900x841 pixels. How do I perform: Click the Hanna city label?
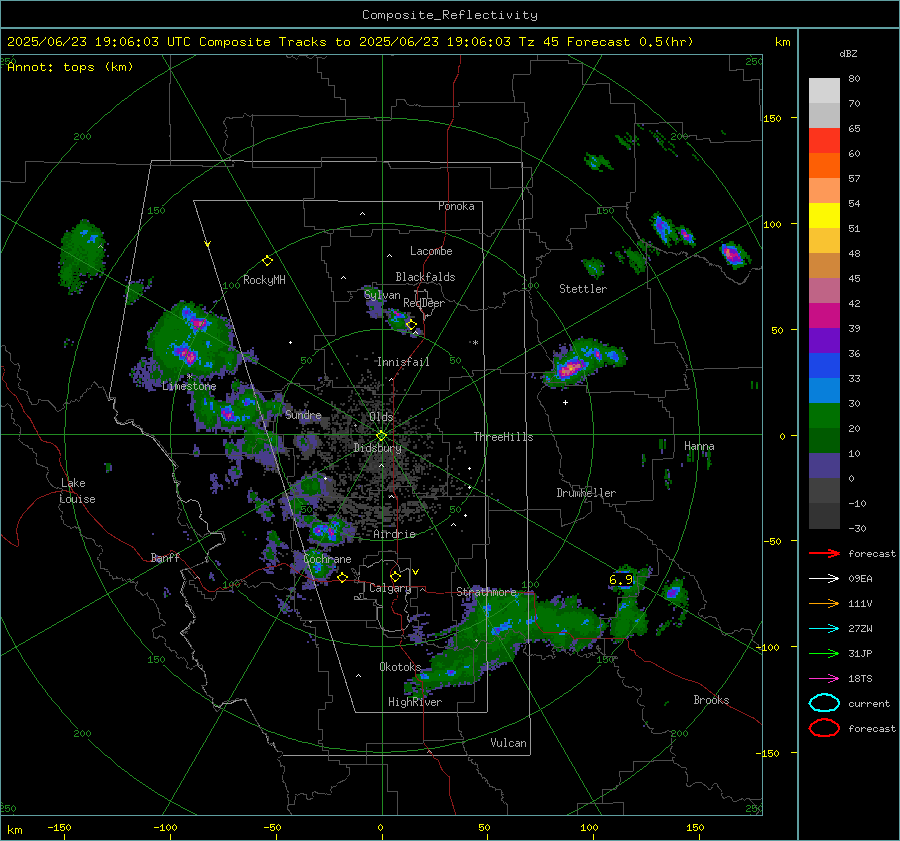(x=699, y=446)
